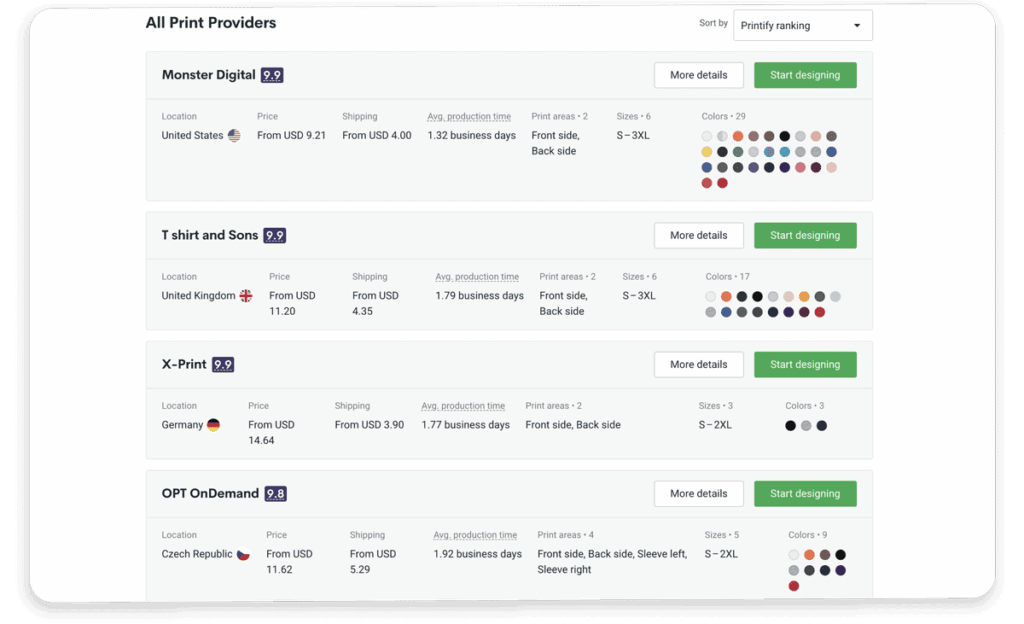Viewport: 1024px width, 624px height.
Task: Click the 1.92 business days value
Action: (477, 555)
